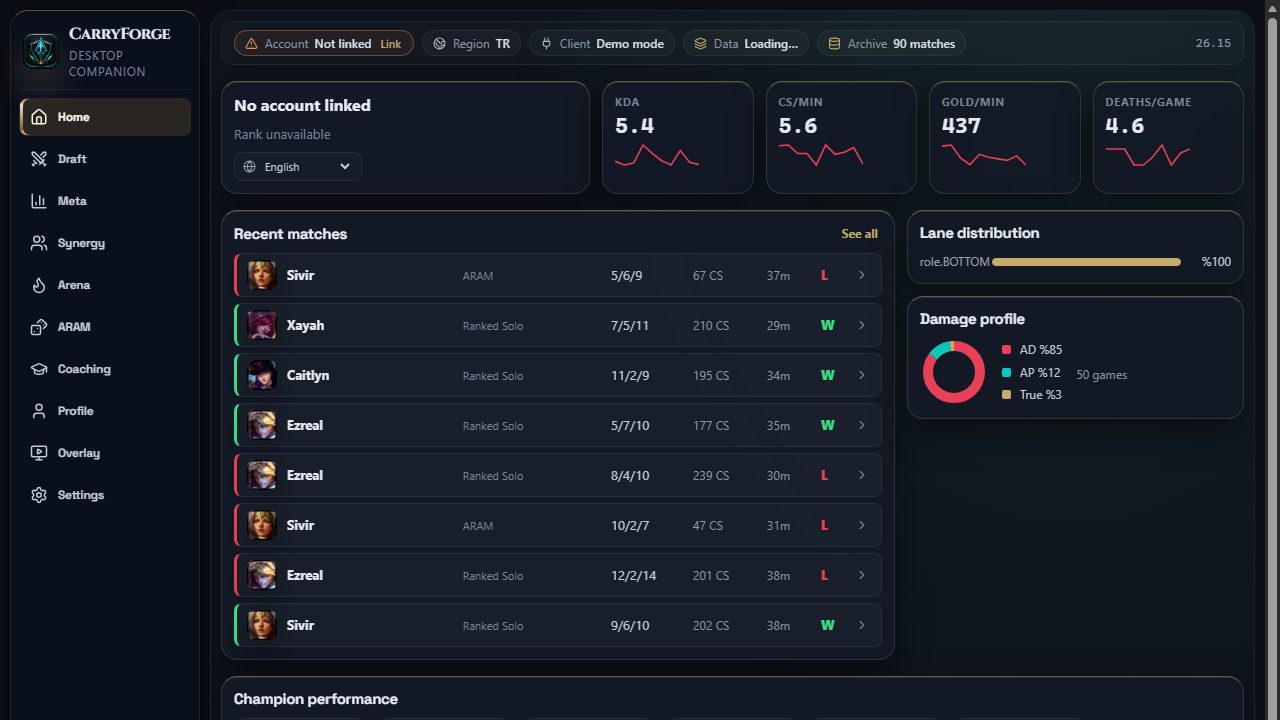Click the version number 26.15

tap(1213, 44)
